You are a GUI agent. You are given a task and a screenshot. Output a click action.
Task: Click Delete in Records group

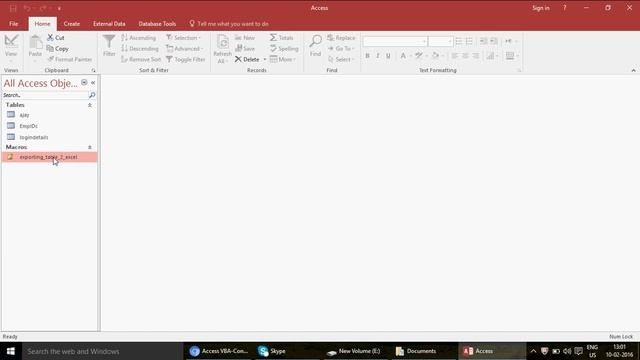click(247, 59)
